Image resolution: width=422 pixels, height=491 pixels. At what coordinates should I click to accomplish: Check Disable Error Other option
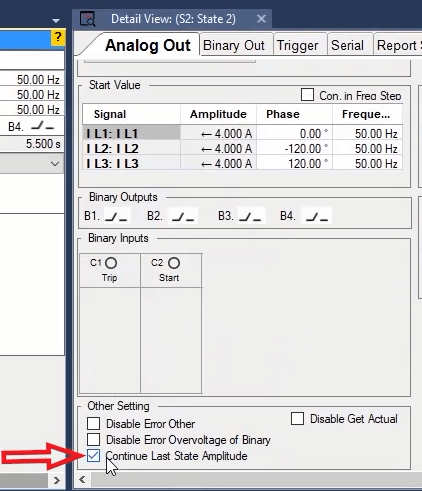(x=93, y=424)
